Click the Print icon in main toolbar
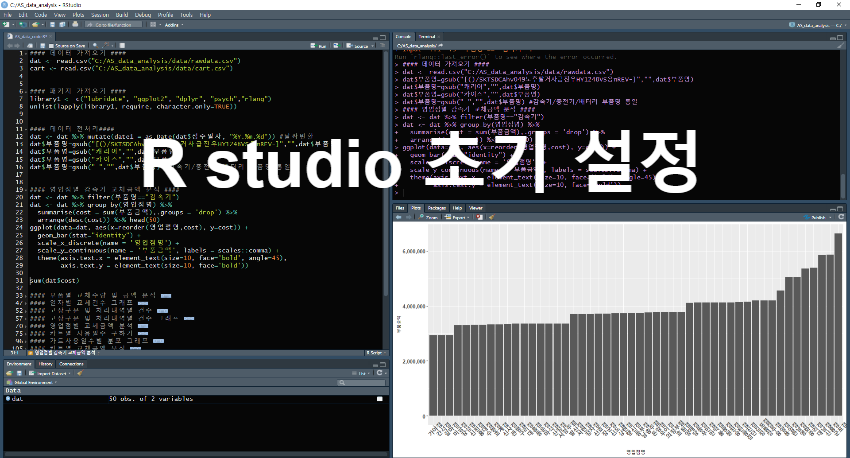The width and height of the screenshot is (850, 458). coord(75,24)
